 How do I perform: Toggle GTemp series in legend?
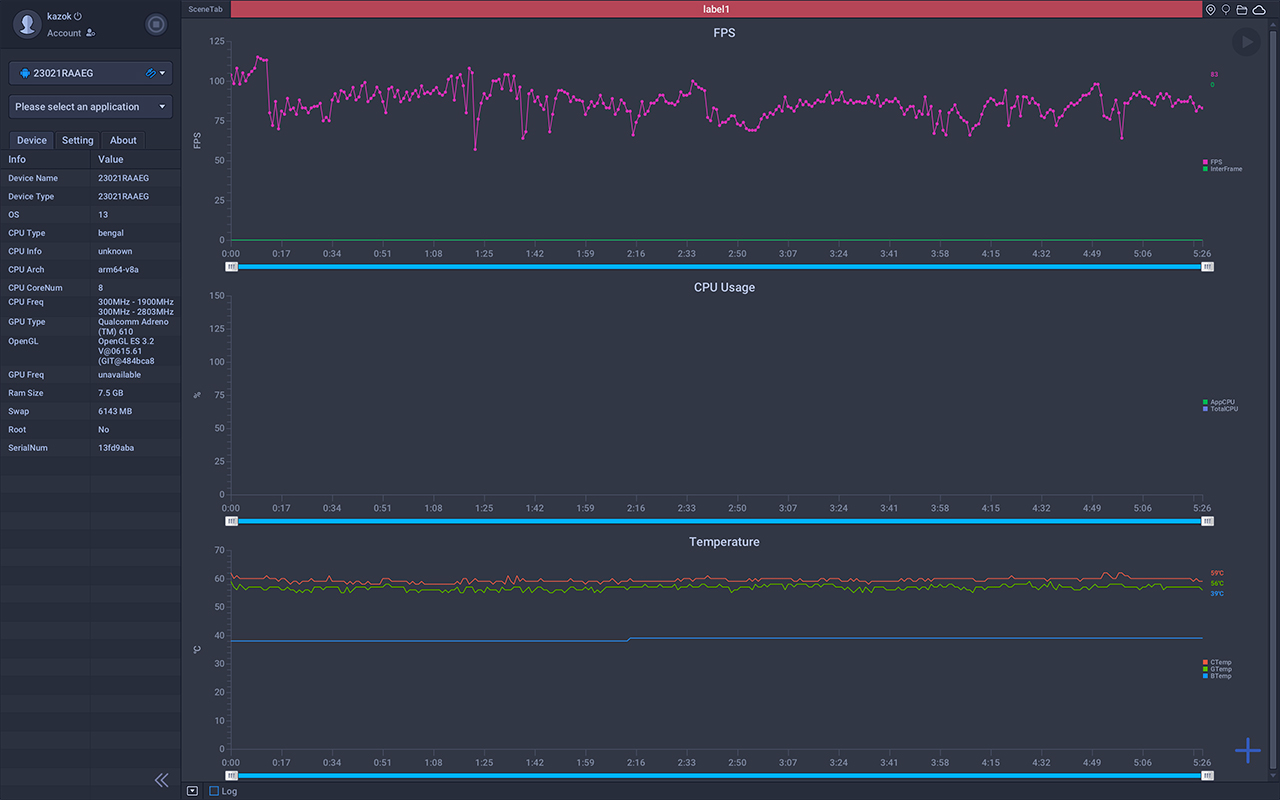point(1217,669)
